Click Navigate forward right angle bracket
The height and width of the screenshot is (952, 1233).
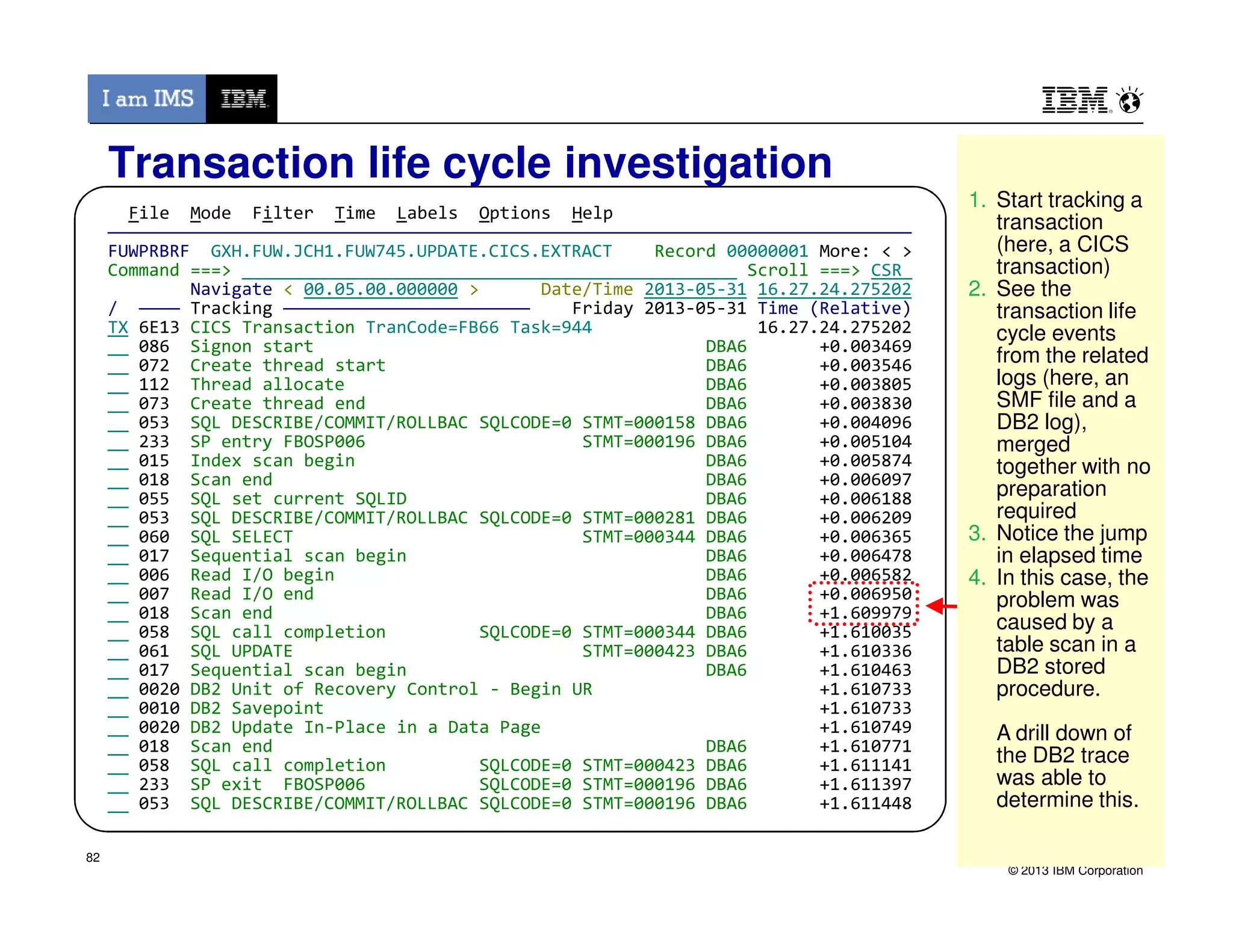click(474, 289)
